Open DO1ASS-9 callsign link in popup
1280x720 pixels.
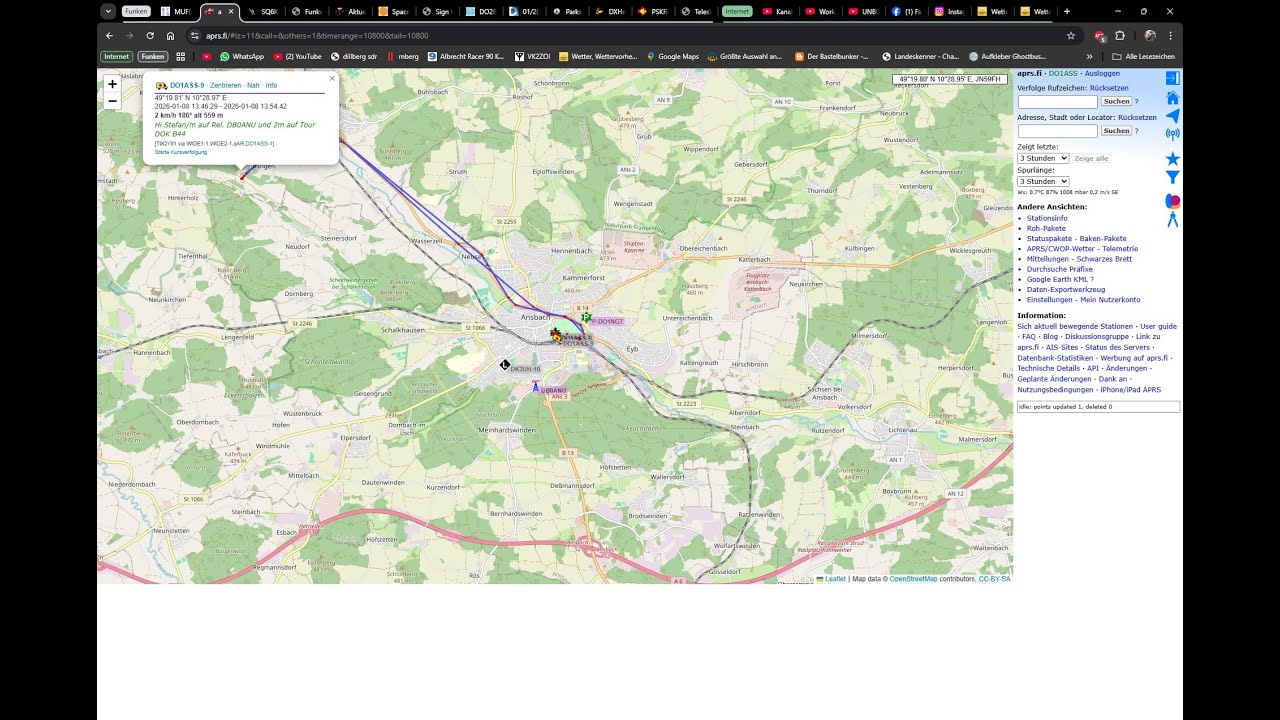pyautogui.click(x=186, y=86)
